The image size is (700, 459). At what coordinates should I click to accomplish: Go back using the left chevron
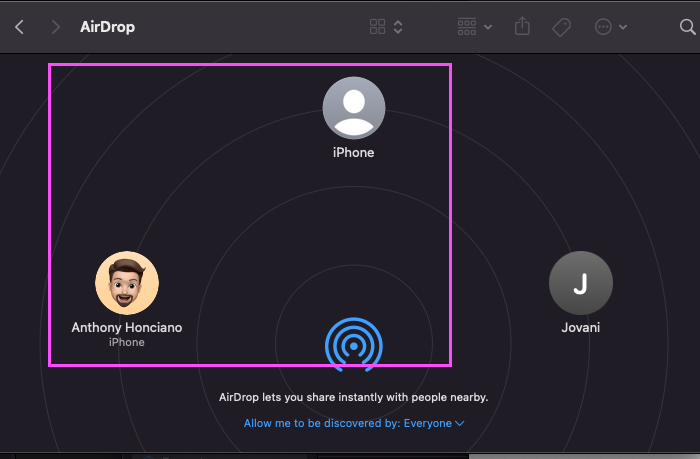coord(19,27)
